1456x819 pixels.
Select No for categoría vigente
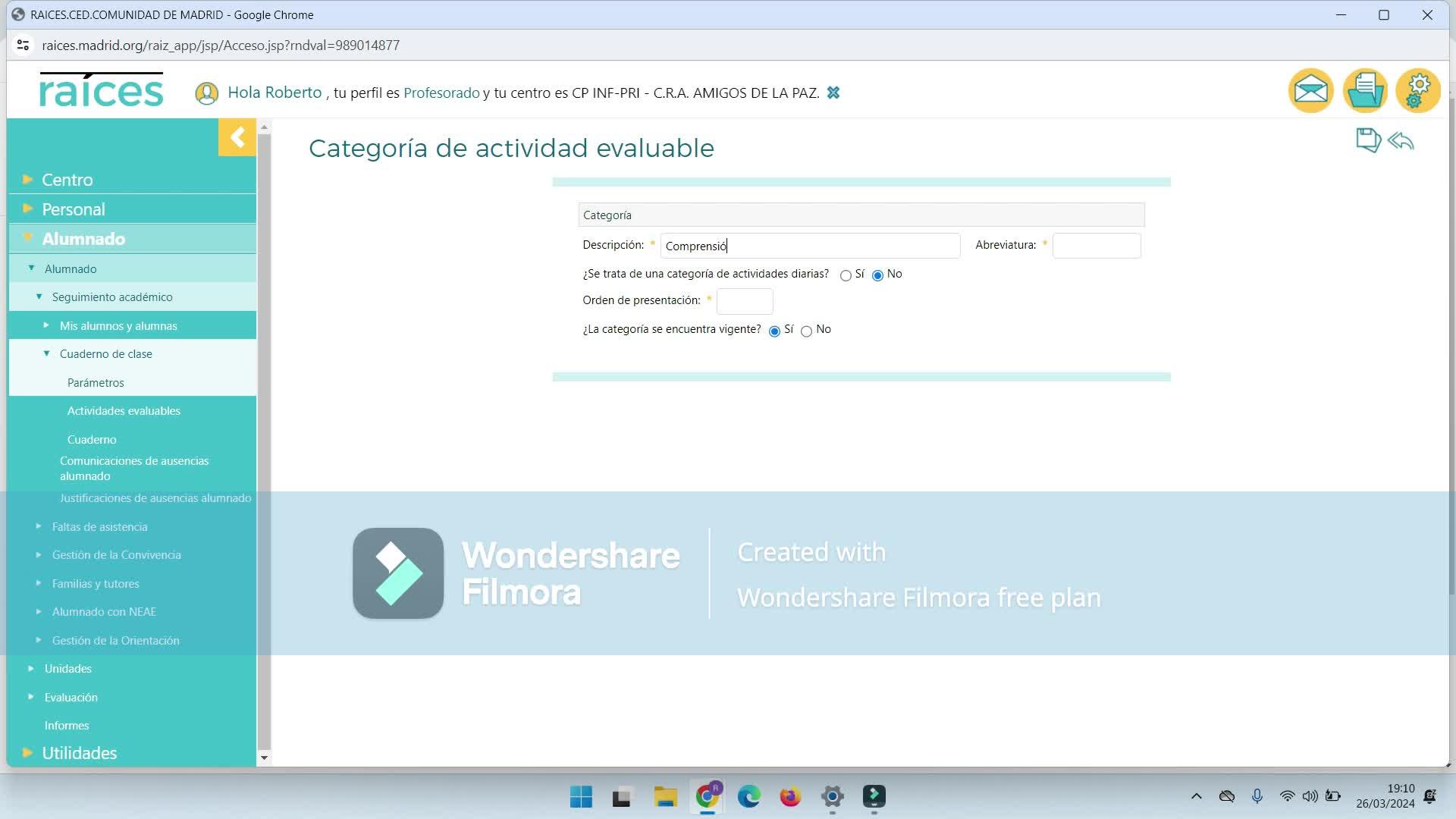click(806, 331)
